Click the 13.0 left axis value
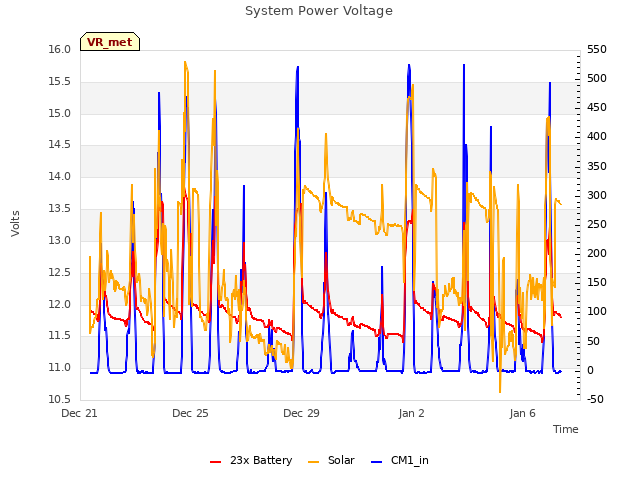The height and width of the screenshot is (480, 640). [x=60, y=240]
